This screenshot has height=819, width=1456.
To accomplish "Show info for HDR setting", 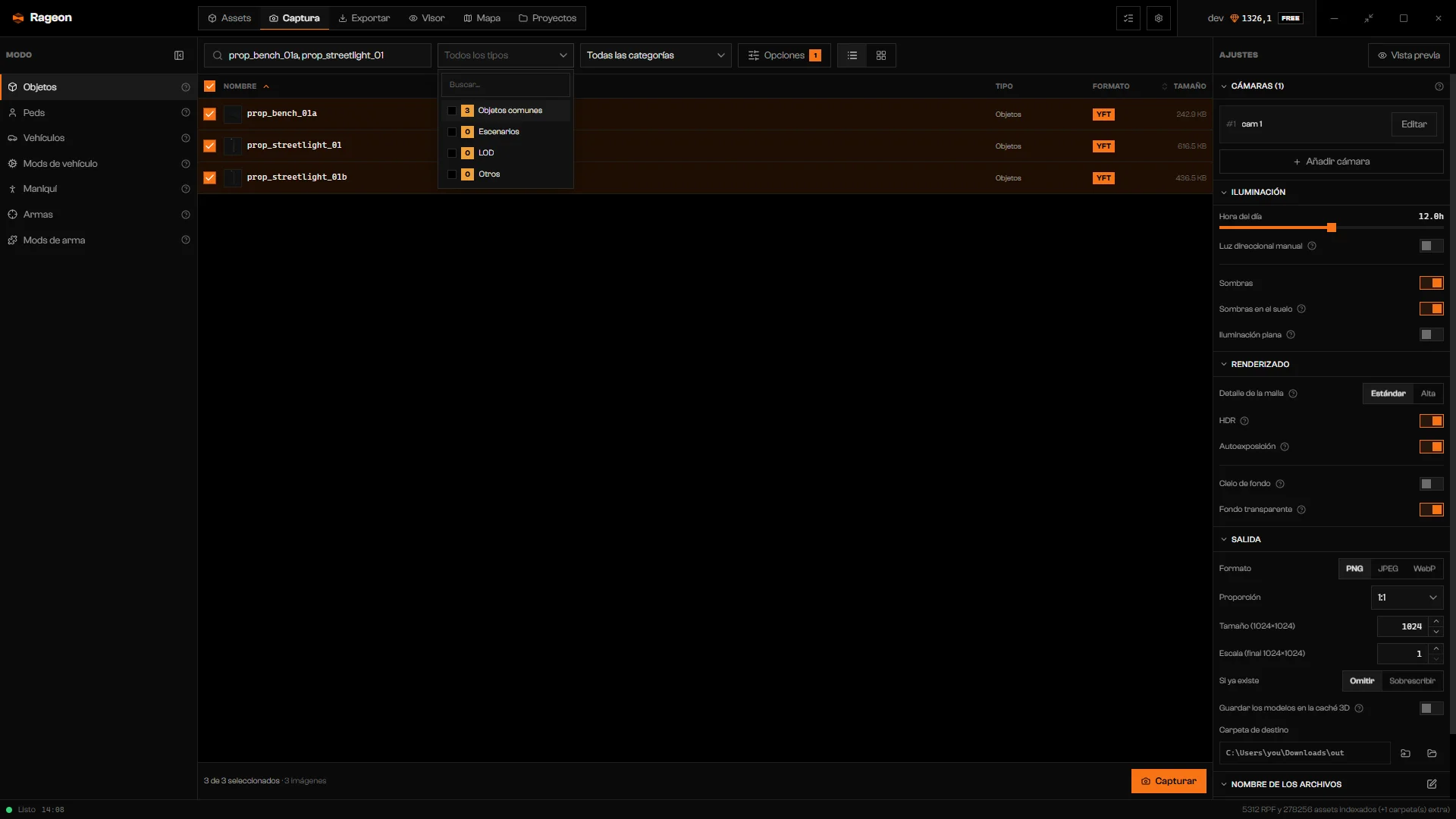I will click(x=1244, y=421).
